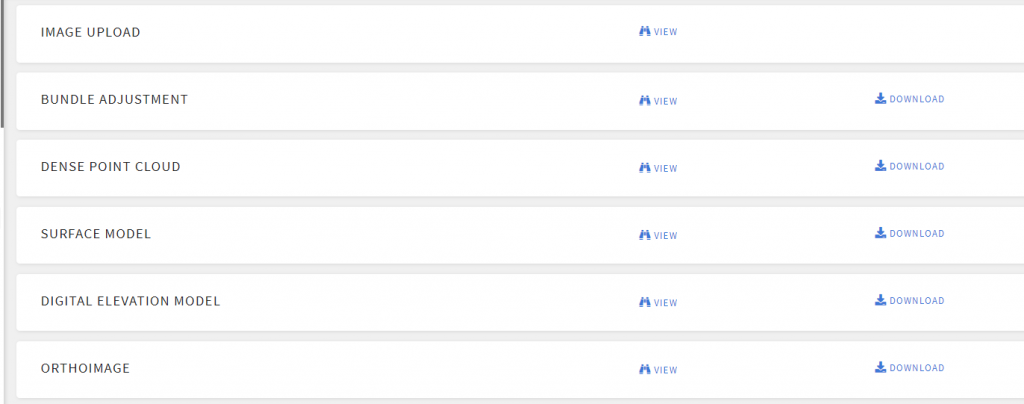Click download arrow icon for Dense Point Cloud

(880, 166)
